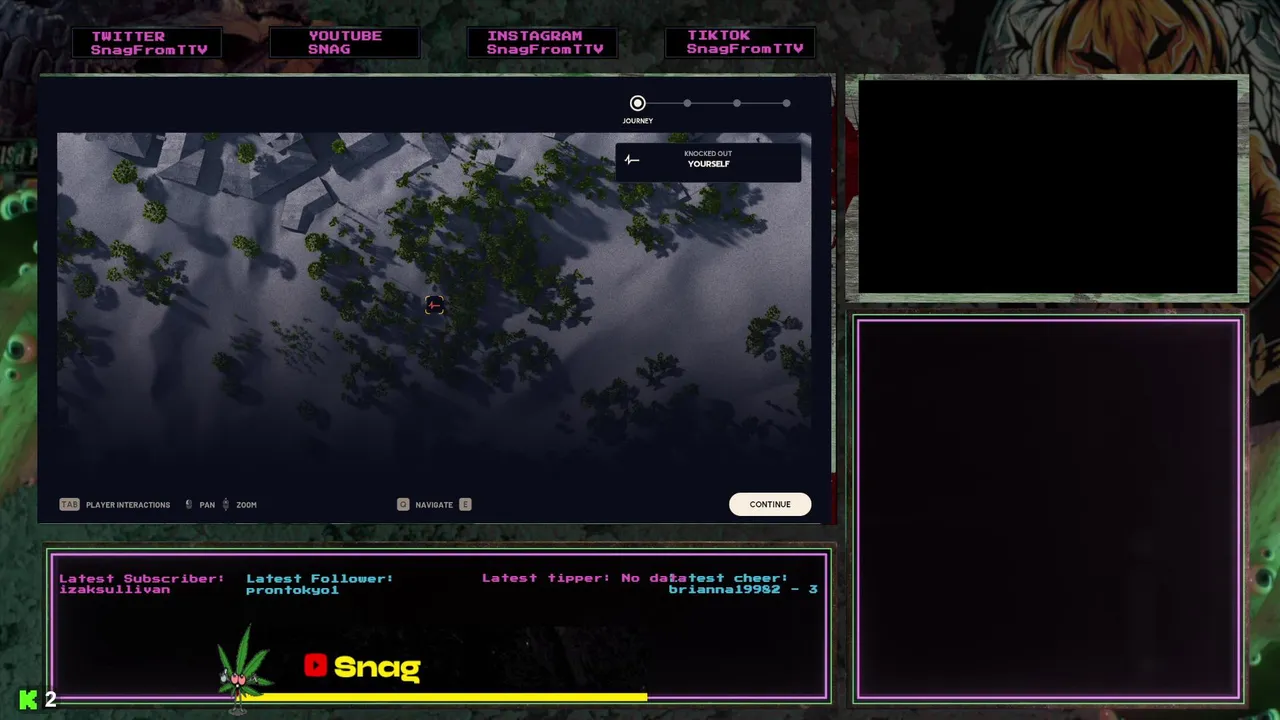Click the TikTok SnagFromTTV banner

point(741,43)
